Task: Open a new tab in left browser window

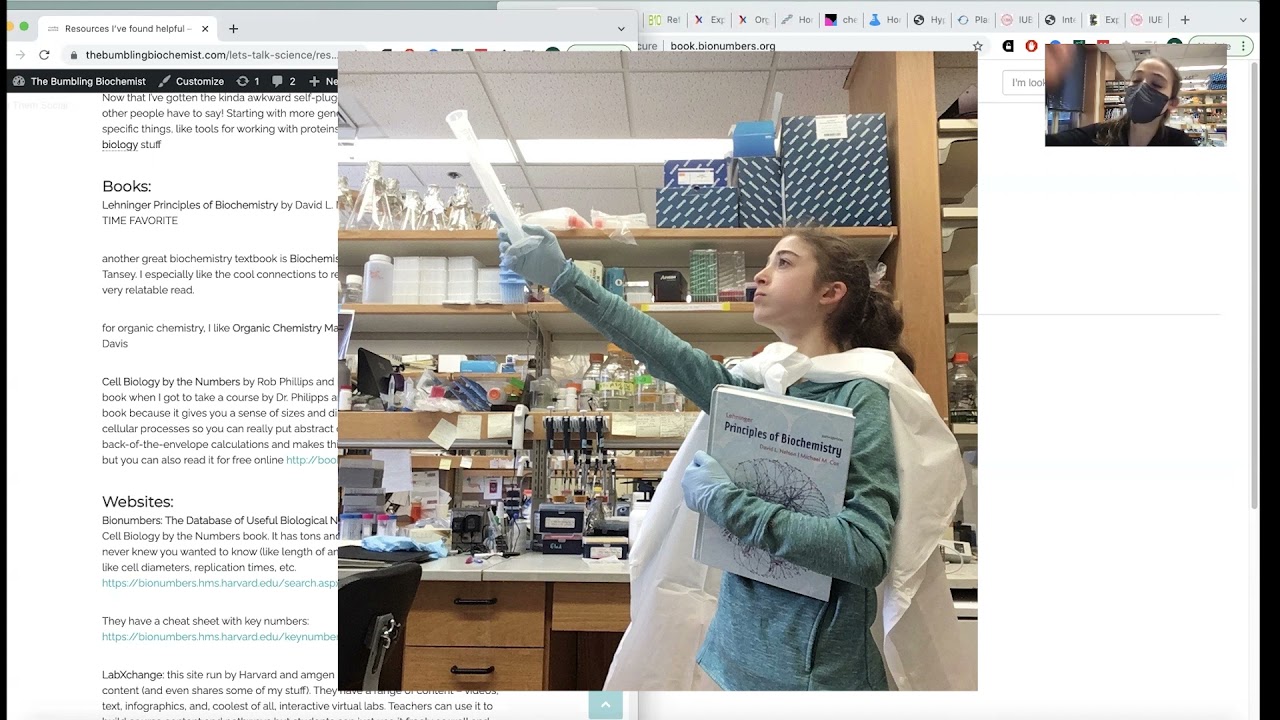Action: [x=233, y=29]
